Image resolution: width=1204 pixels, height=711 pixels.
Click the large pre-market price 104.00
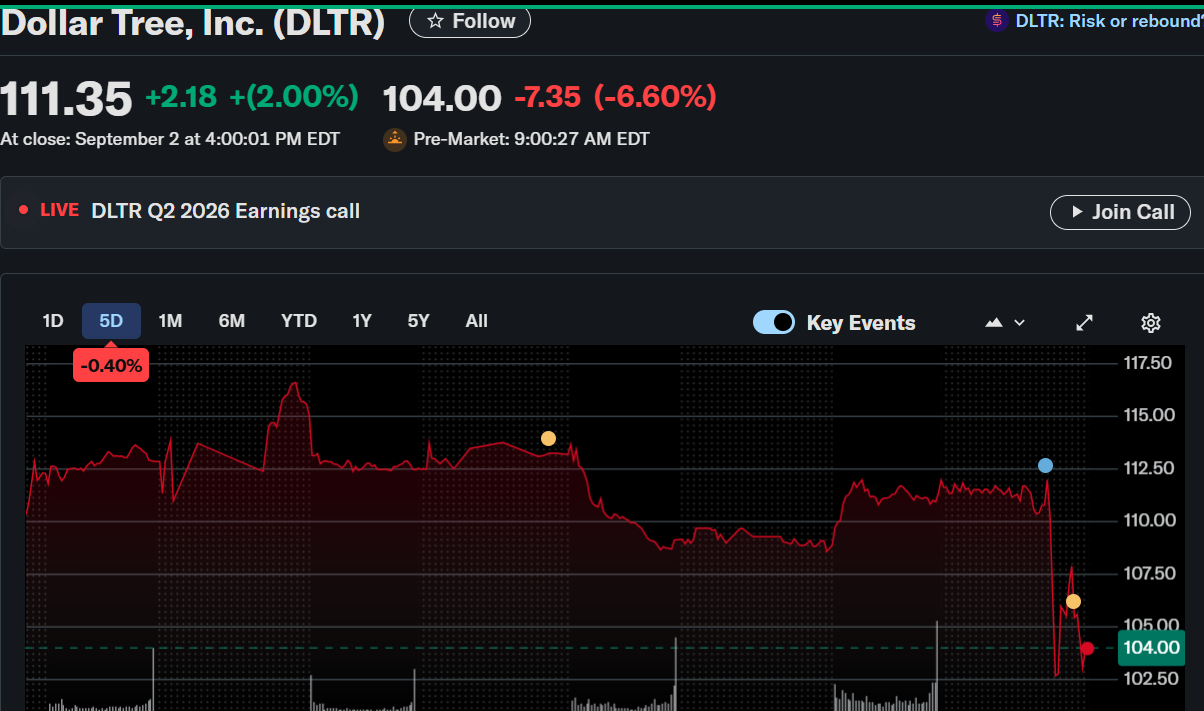coord(442,98)
